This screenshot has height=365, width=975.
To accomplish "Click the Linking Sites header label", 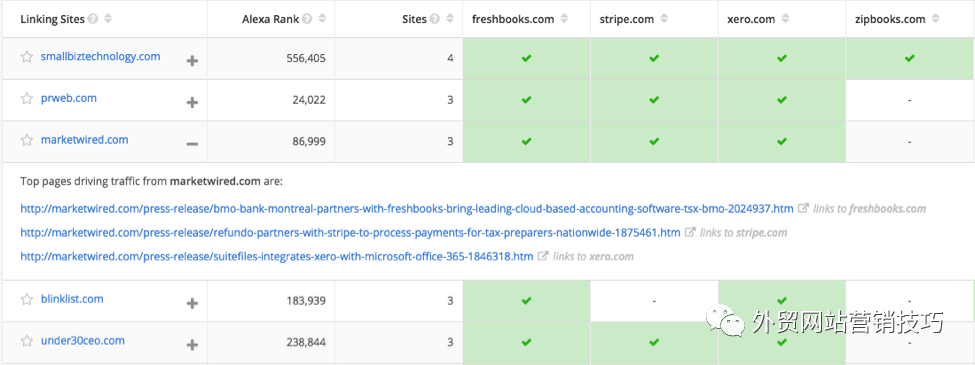I will [53, 19].
